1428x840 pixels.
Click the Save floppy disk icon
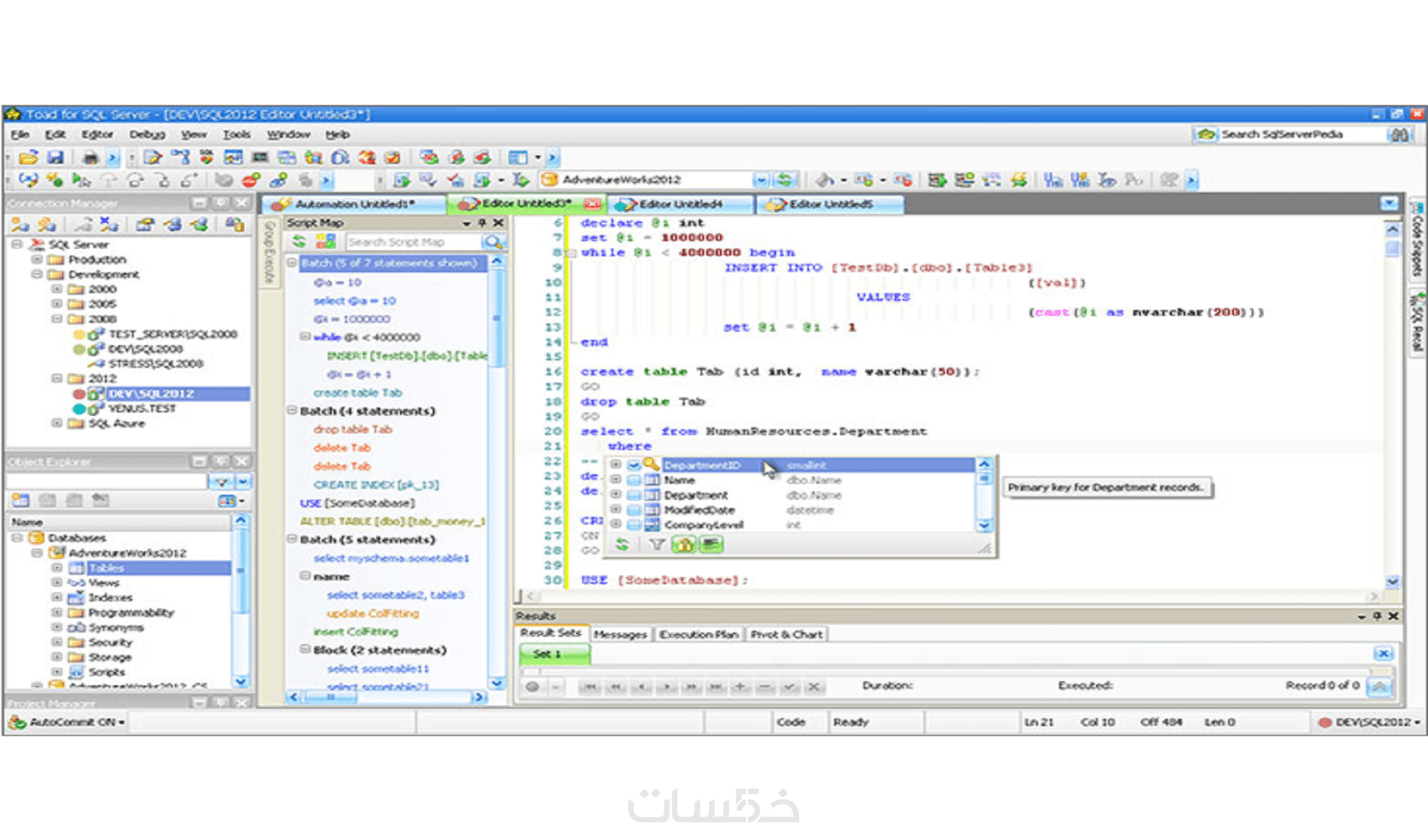[55, 157]
